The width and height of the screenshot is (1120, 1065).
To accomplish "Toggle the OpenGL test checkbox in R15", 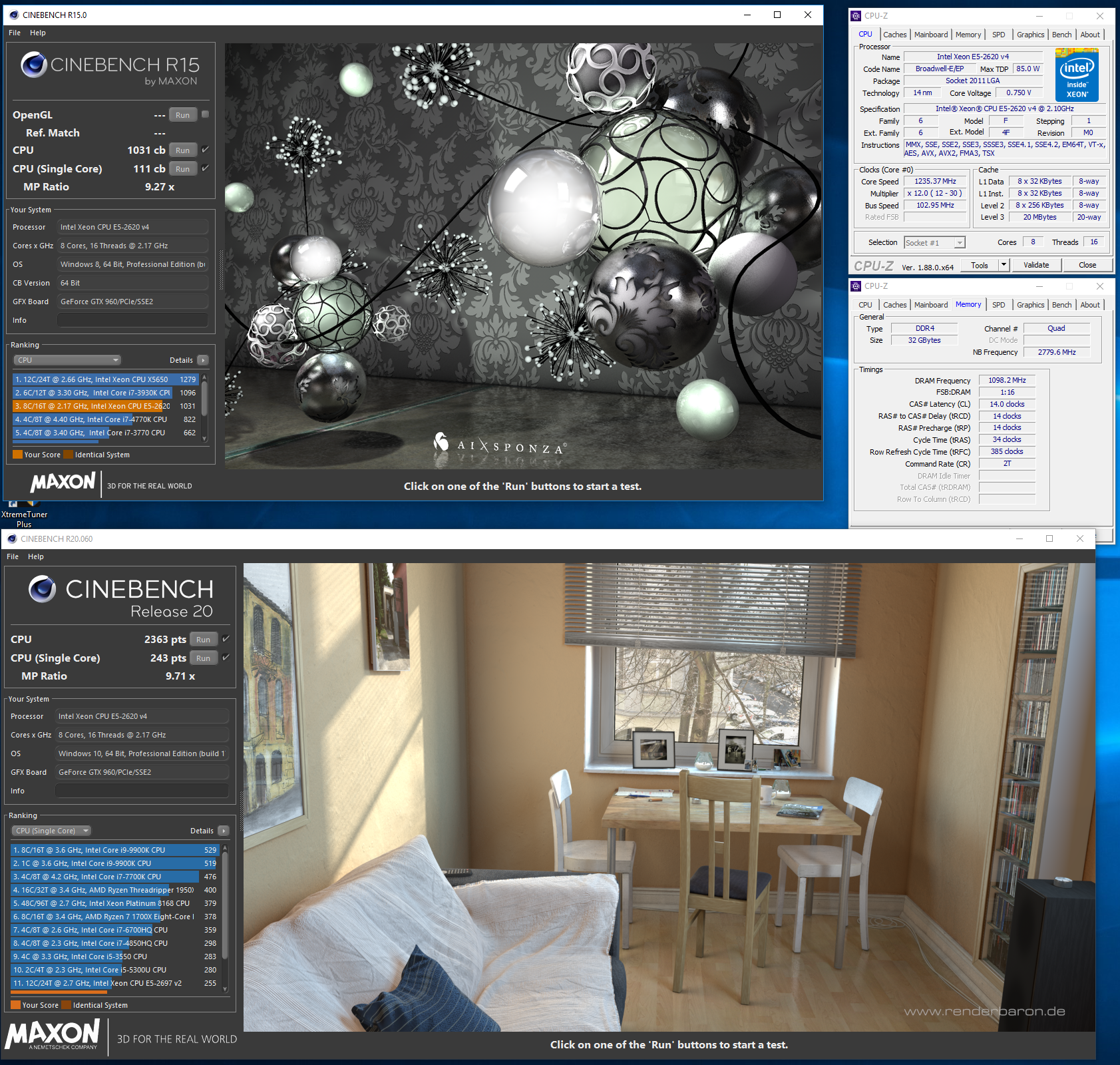I will [x=206, y=114].
